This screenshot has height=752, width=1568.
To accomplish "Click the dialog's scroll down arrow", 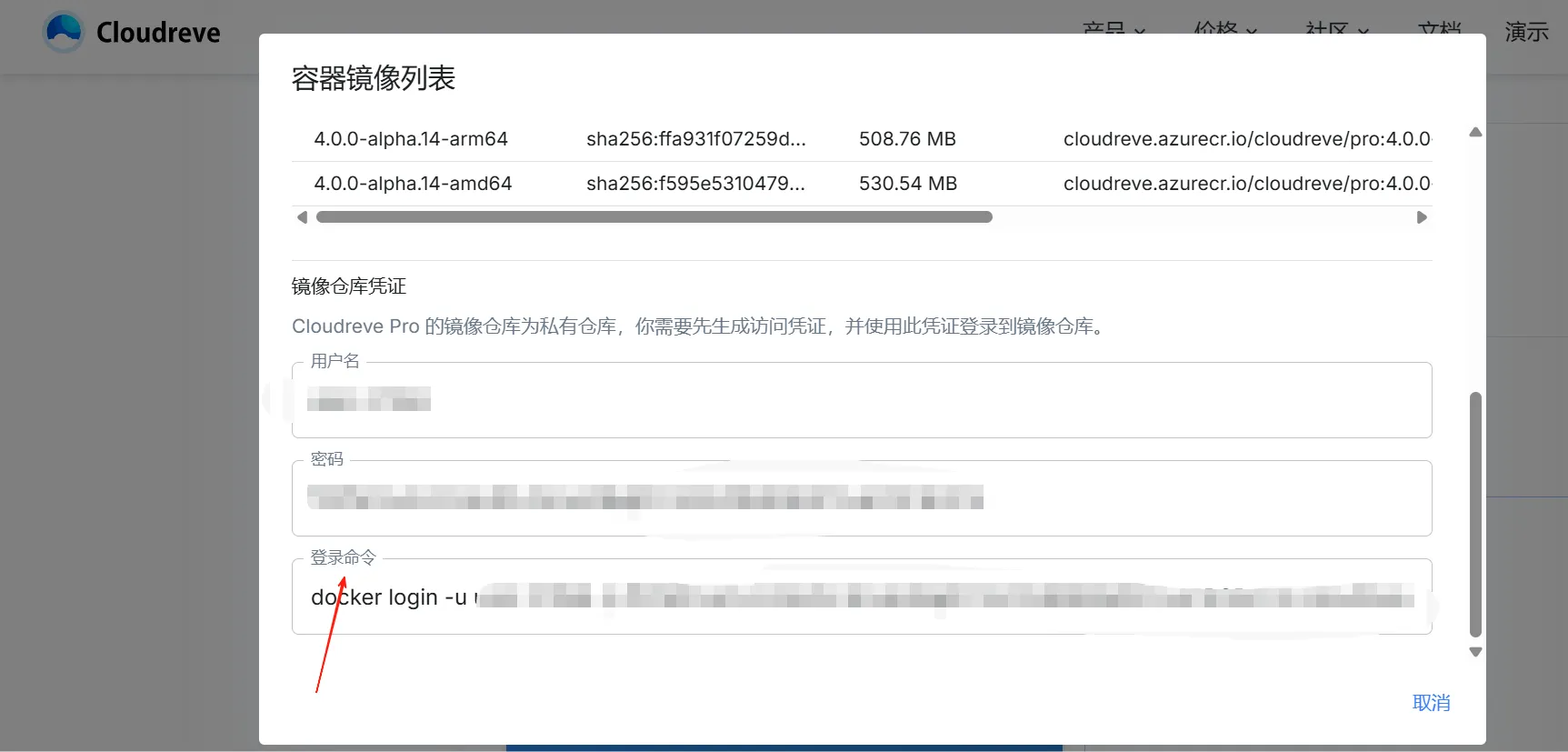I will click(1475, 651).
